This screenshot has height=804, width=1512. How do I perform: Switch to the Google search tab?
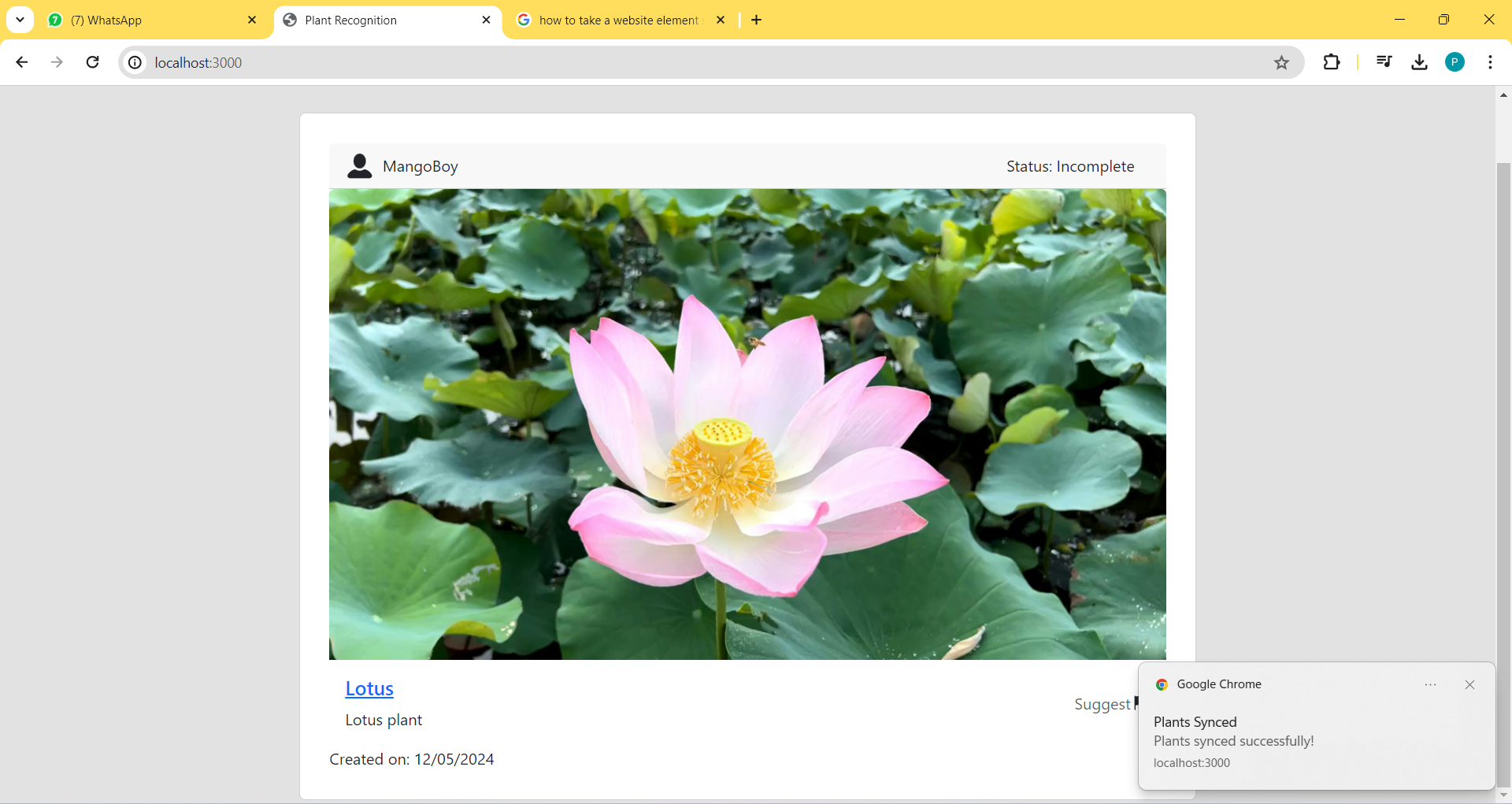point(621,20)
